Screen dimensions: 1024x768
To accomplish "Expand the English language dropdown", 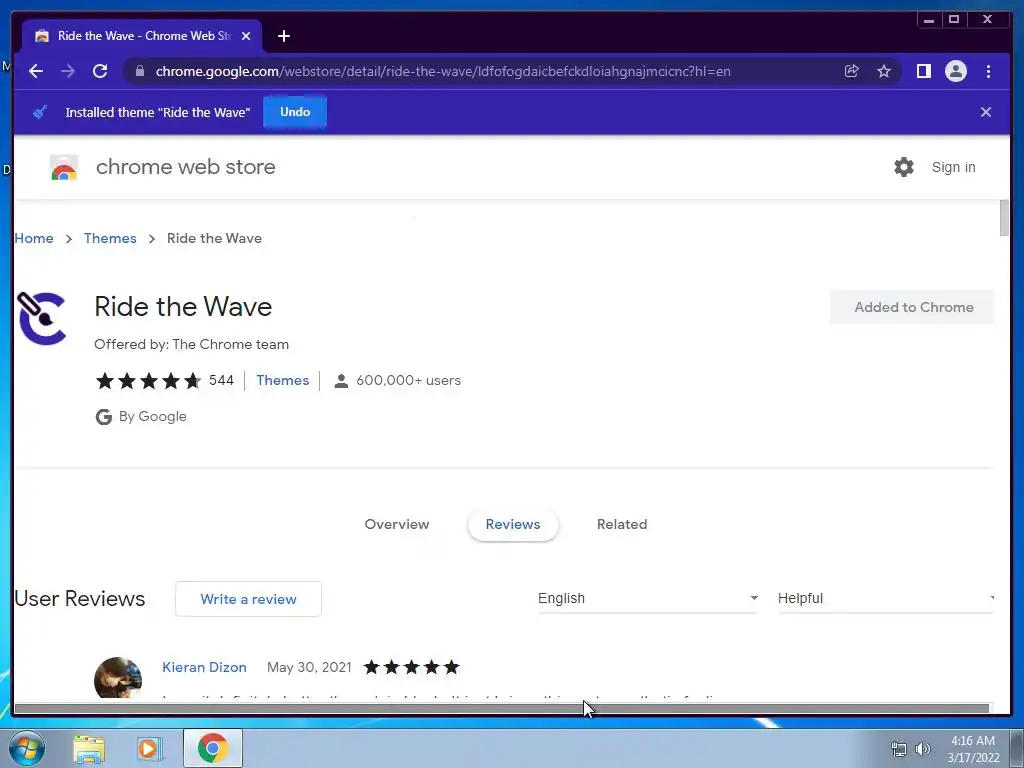I will (x=648, y=598).
